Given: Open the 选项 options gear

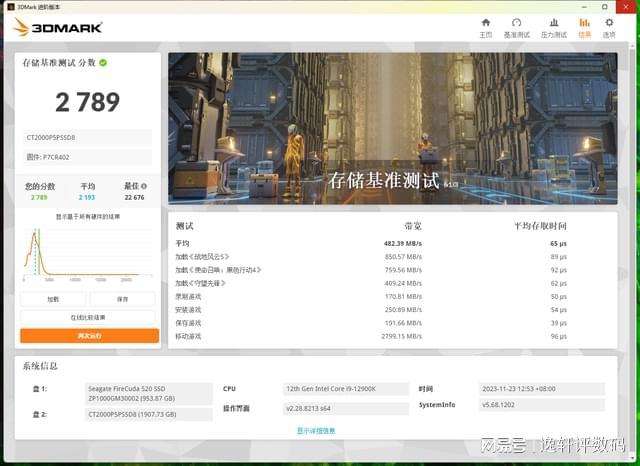Looking at the screenshot, I should pos(609,28).
